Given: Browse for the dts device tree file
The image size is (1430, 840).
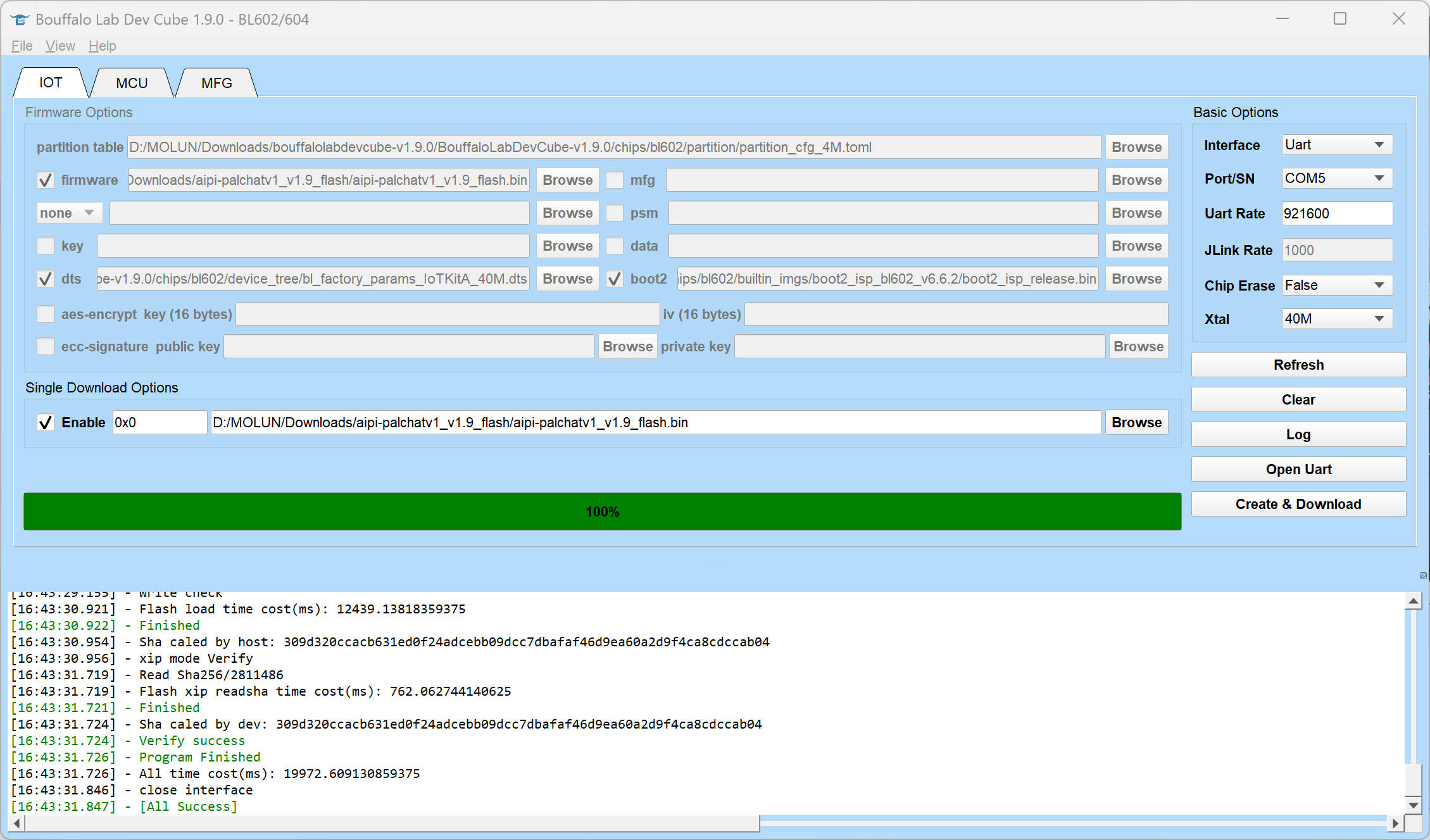Looking at the screenshot, I should point(567,279).
